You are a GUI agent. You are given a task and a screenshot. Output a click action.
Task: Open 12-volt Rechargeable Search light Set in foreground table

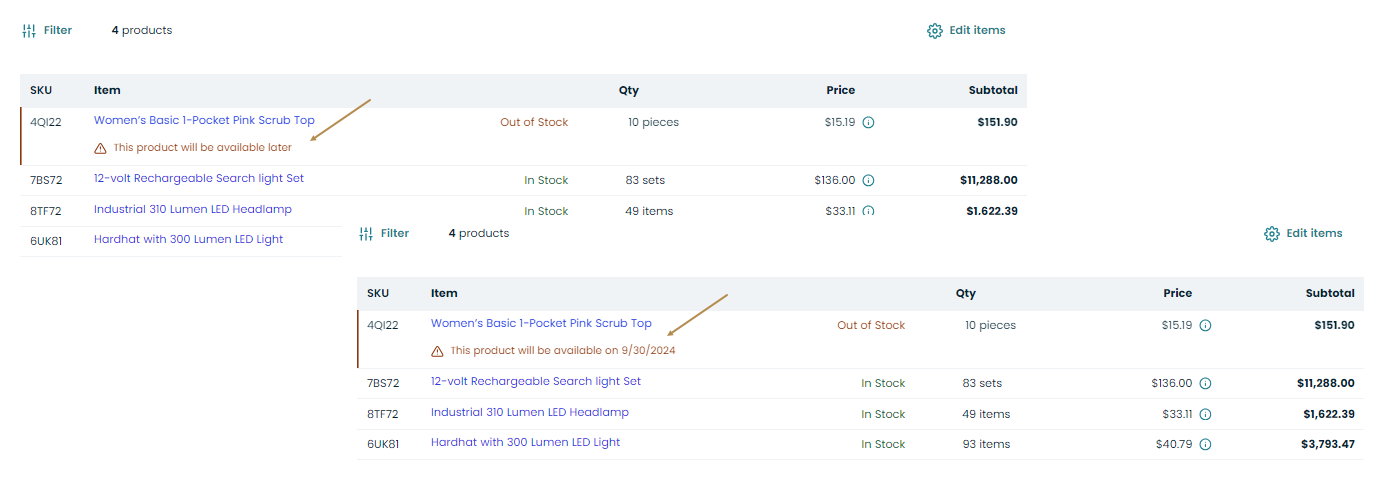pos(535,381)
